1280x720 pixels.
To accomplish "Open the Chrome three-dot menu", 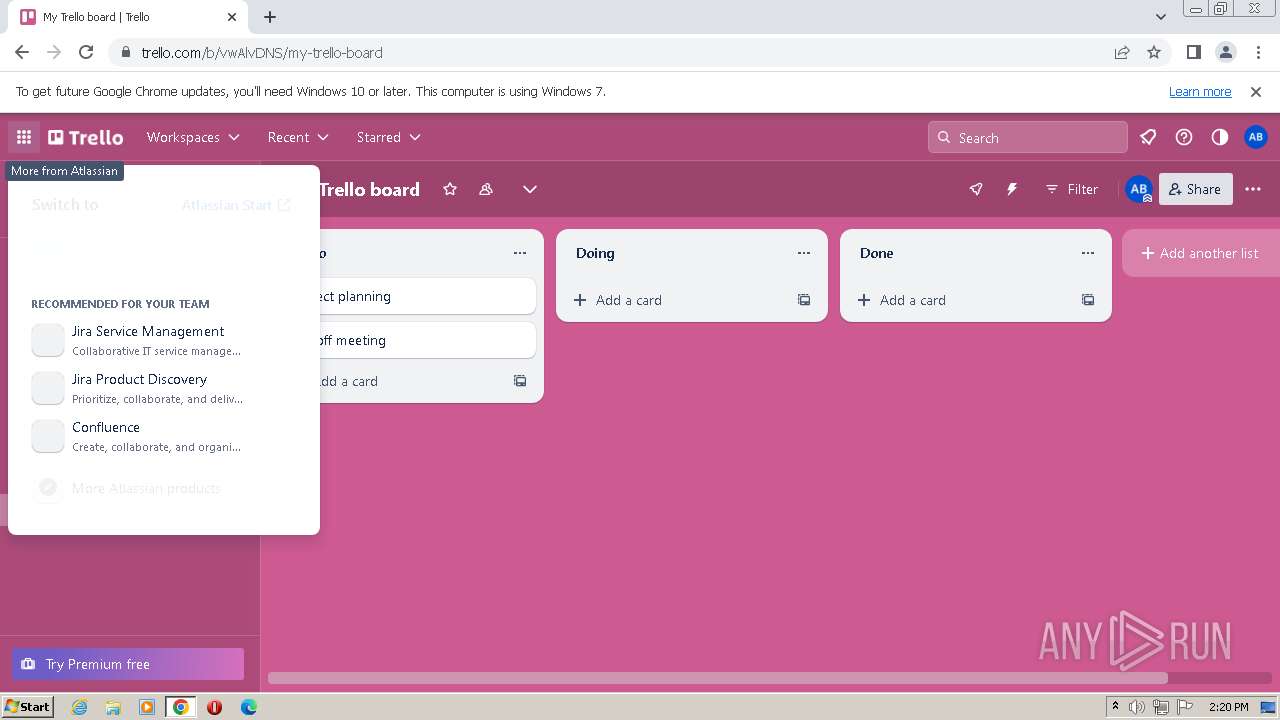I will coord(1257,52).
